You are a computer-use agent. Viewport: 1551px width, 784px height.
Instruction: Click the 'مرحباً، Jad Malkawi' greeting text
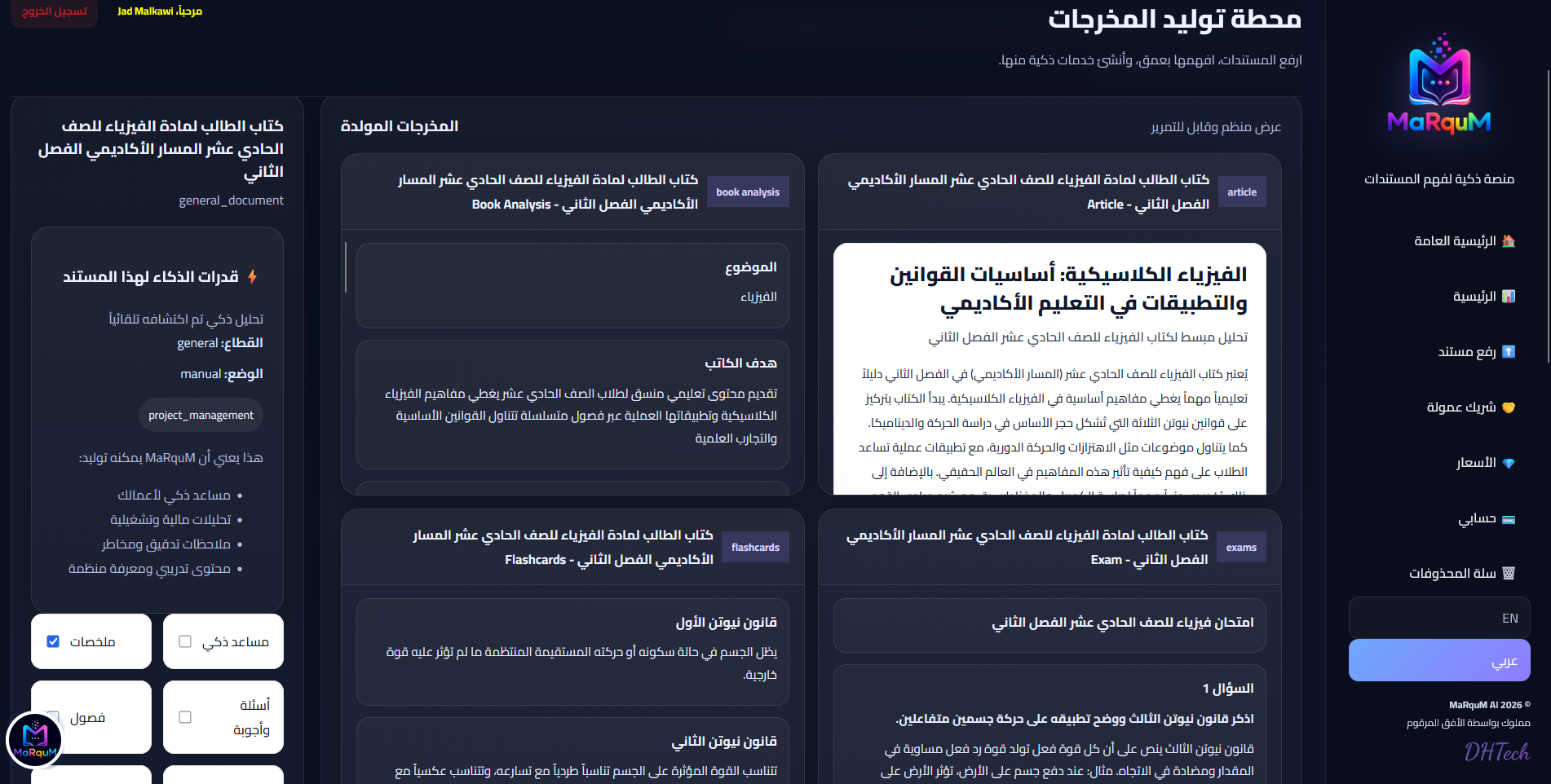pos(160,11)
